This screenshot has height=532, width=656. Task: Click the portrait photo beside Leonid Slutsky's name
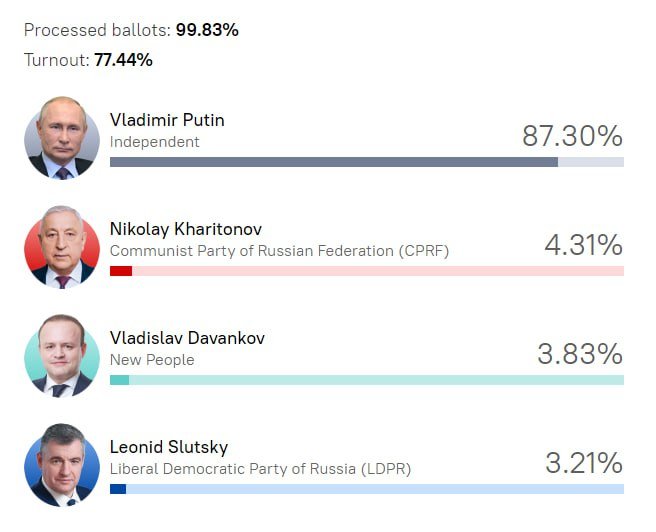62,465
